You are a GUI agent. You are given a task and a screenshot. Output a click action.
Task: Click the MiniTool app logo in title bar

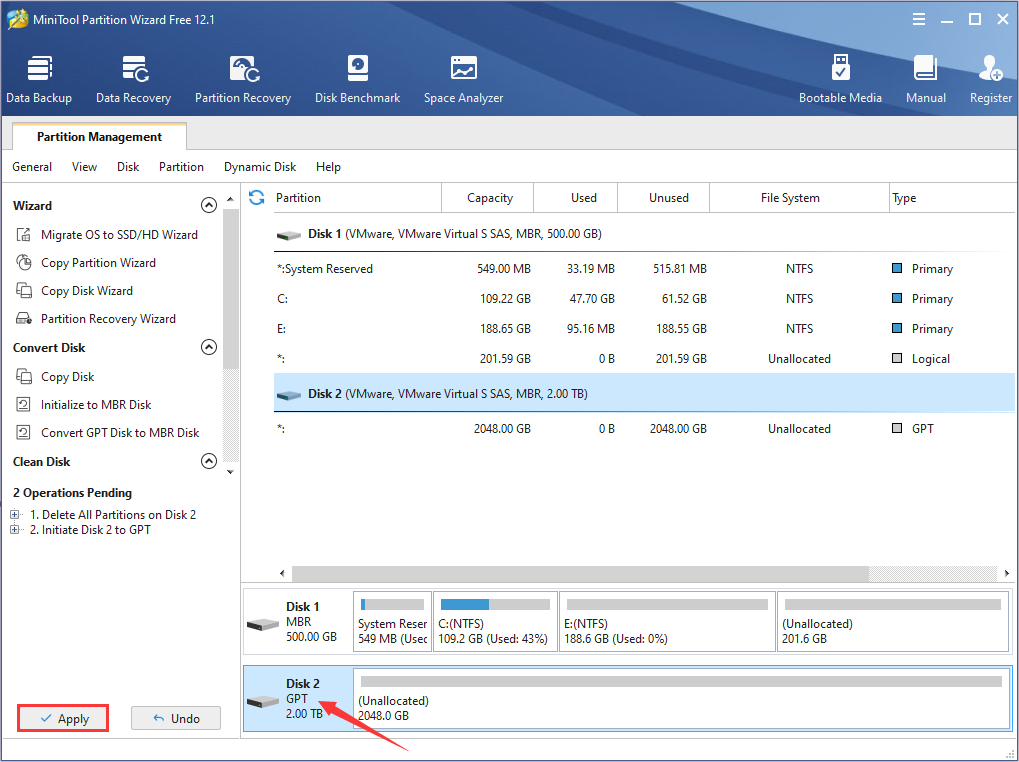click(x=18, y=19)
